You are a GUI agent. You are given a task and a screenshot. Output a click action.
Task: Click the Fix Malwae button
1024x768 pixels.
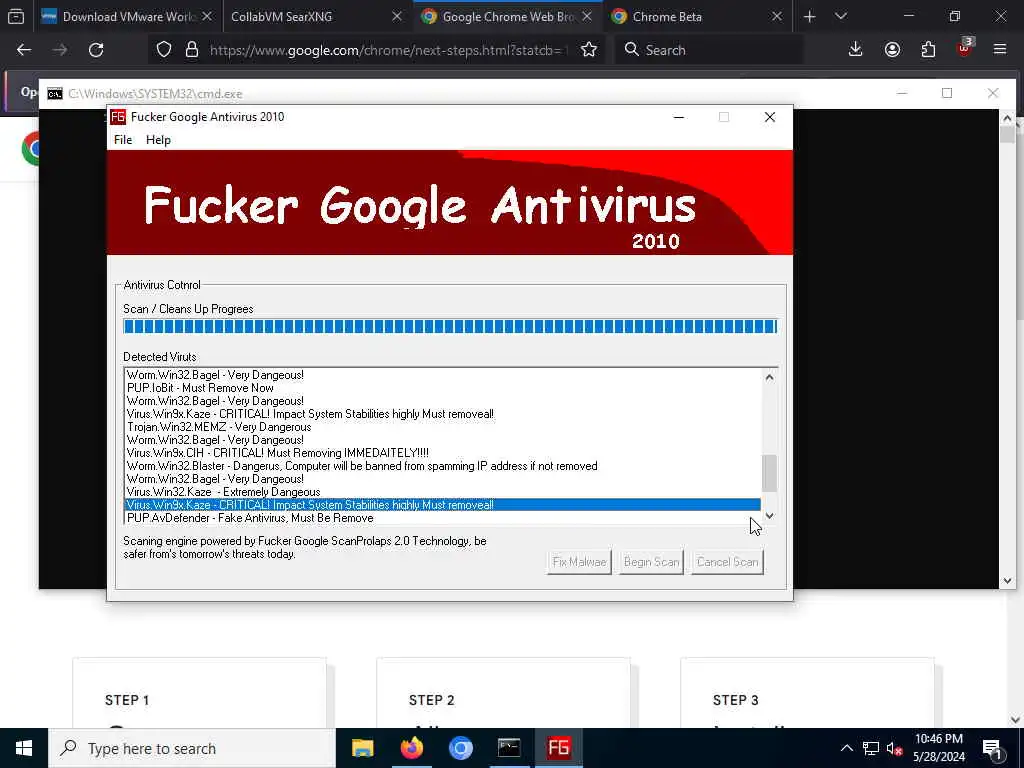click(579, 562)
